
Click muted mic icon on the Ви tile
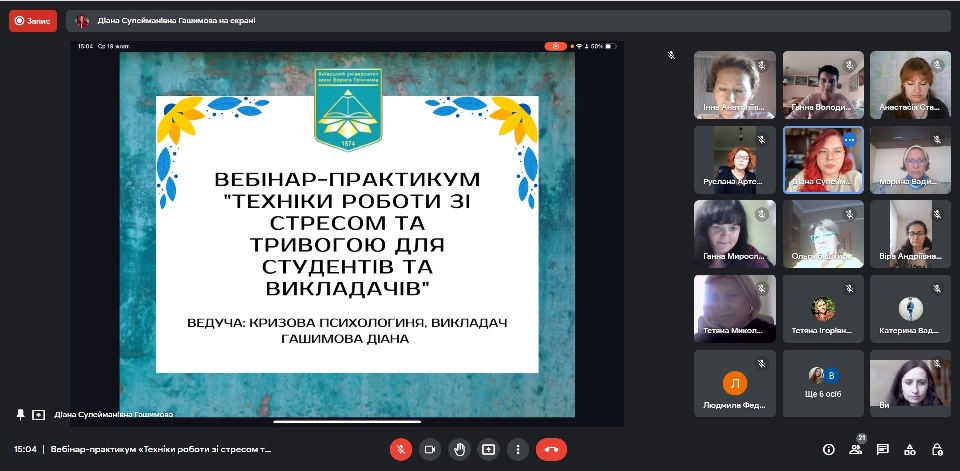coord(937,364)
